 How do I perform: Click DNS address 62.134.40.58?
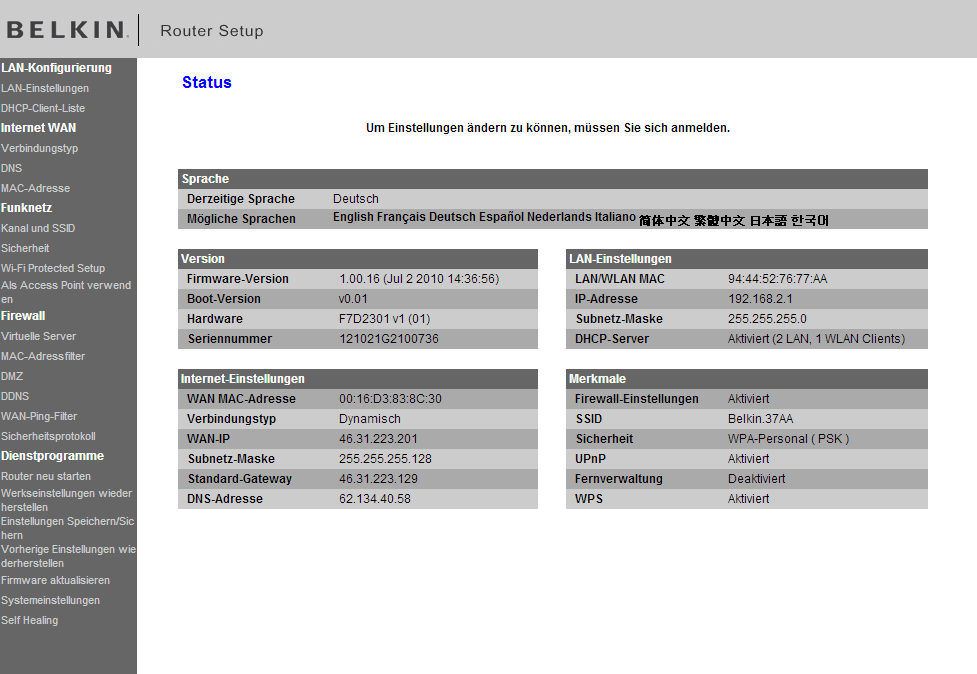pyautogui.click(x=374, y=498)
